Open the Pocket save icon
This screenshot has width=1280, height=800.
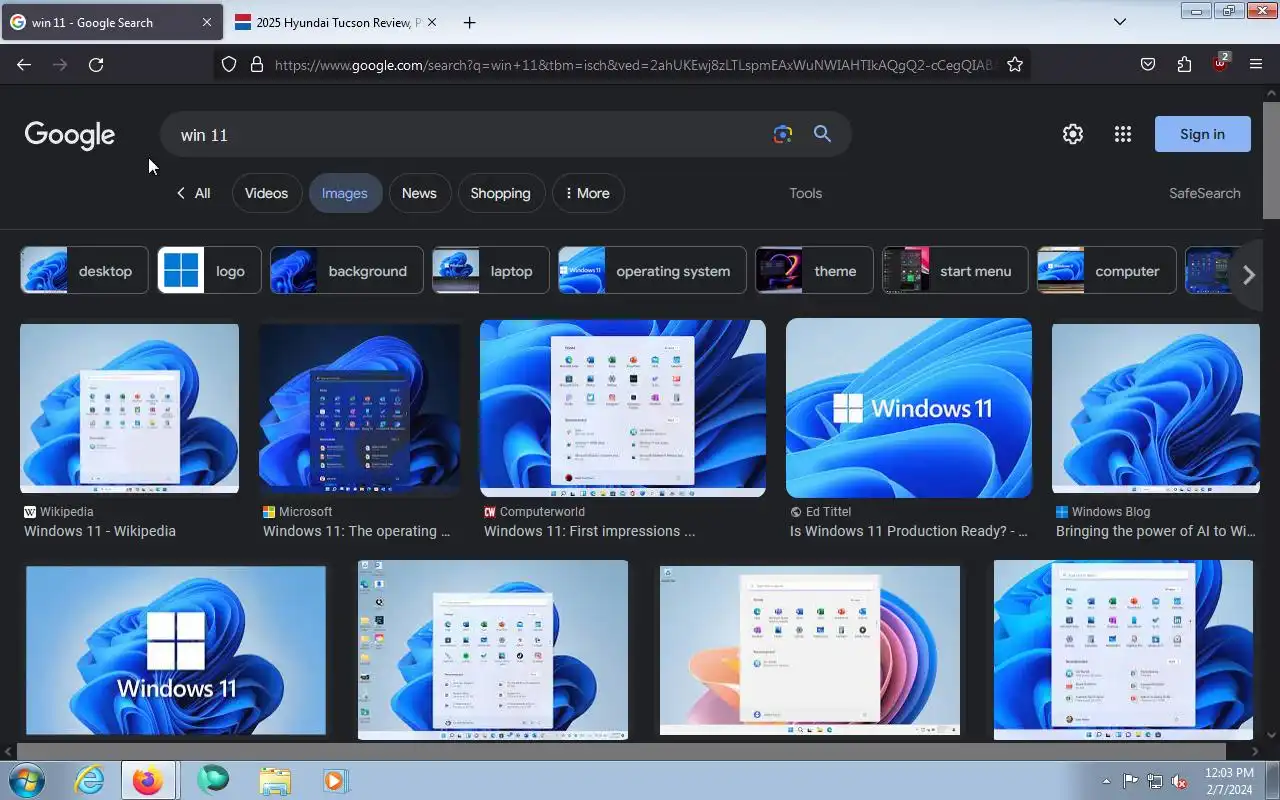click(1148, 64)
